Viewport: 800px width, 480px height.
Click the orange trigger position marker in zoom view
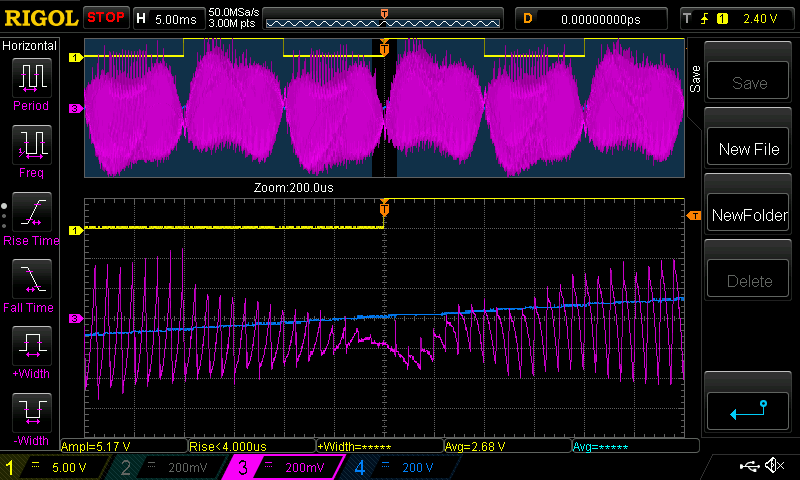click(384, 208)
